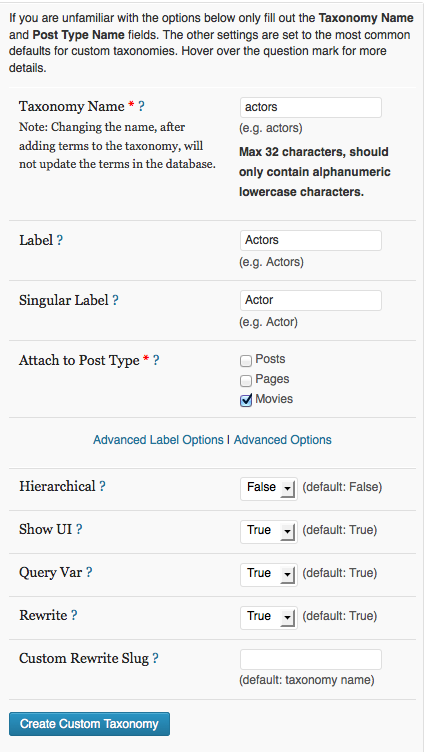
Task: Open the Advanced Options link
Action: [x=283, y=440]
